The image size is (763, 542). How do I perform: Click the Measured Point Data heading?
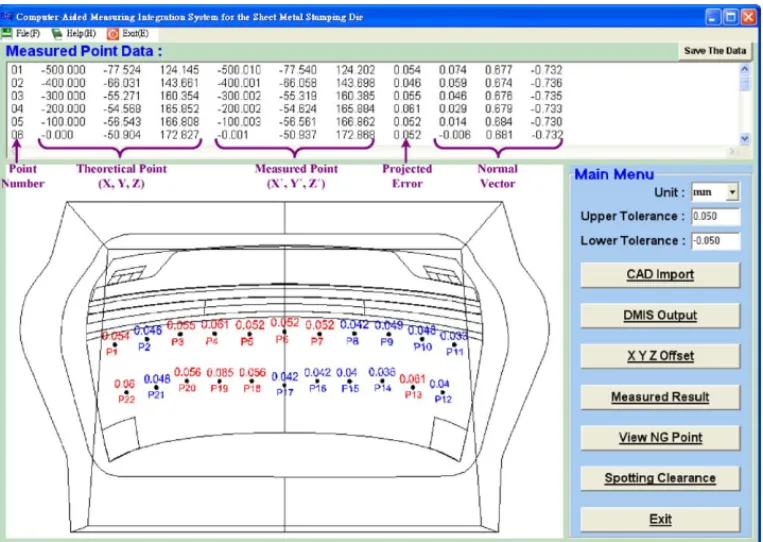(84, 51)
